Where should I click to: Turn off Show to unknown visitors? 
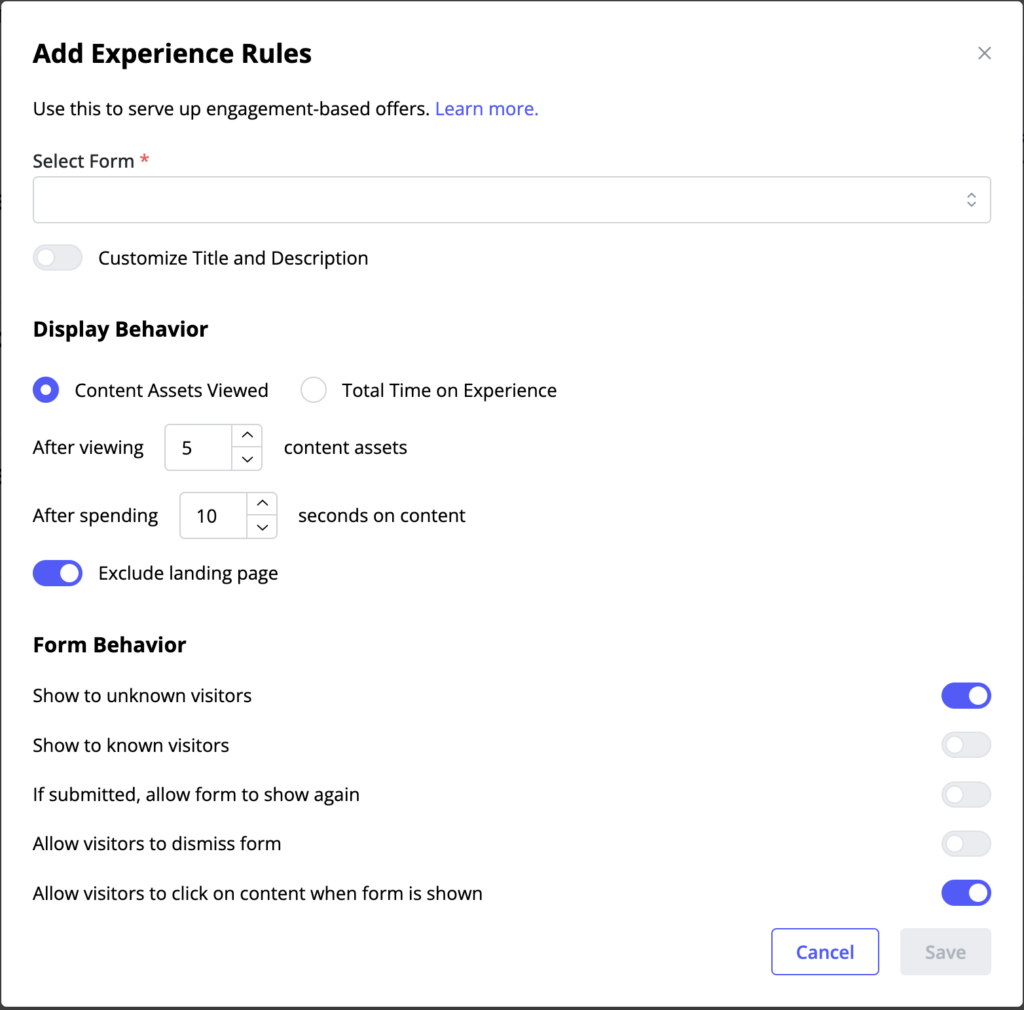coord(966,695)
